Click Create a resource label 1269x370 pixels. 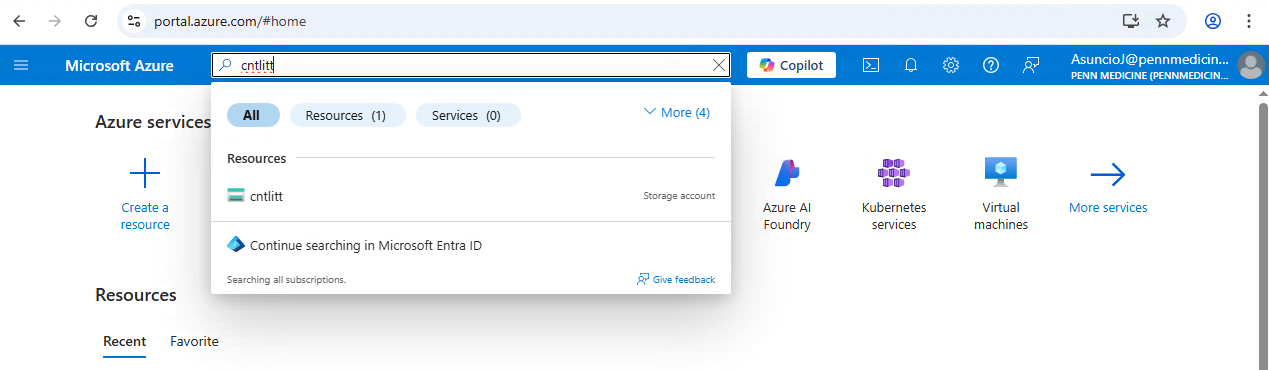click(x=145, y=216)
